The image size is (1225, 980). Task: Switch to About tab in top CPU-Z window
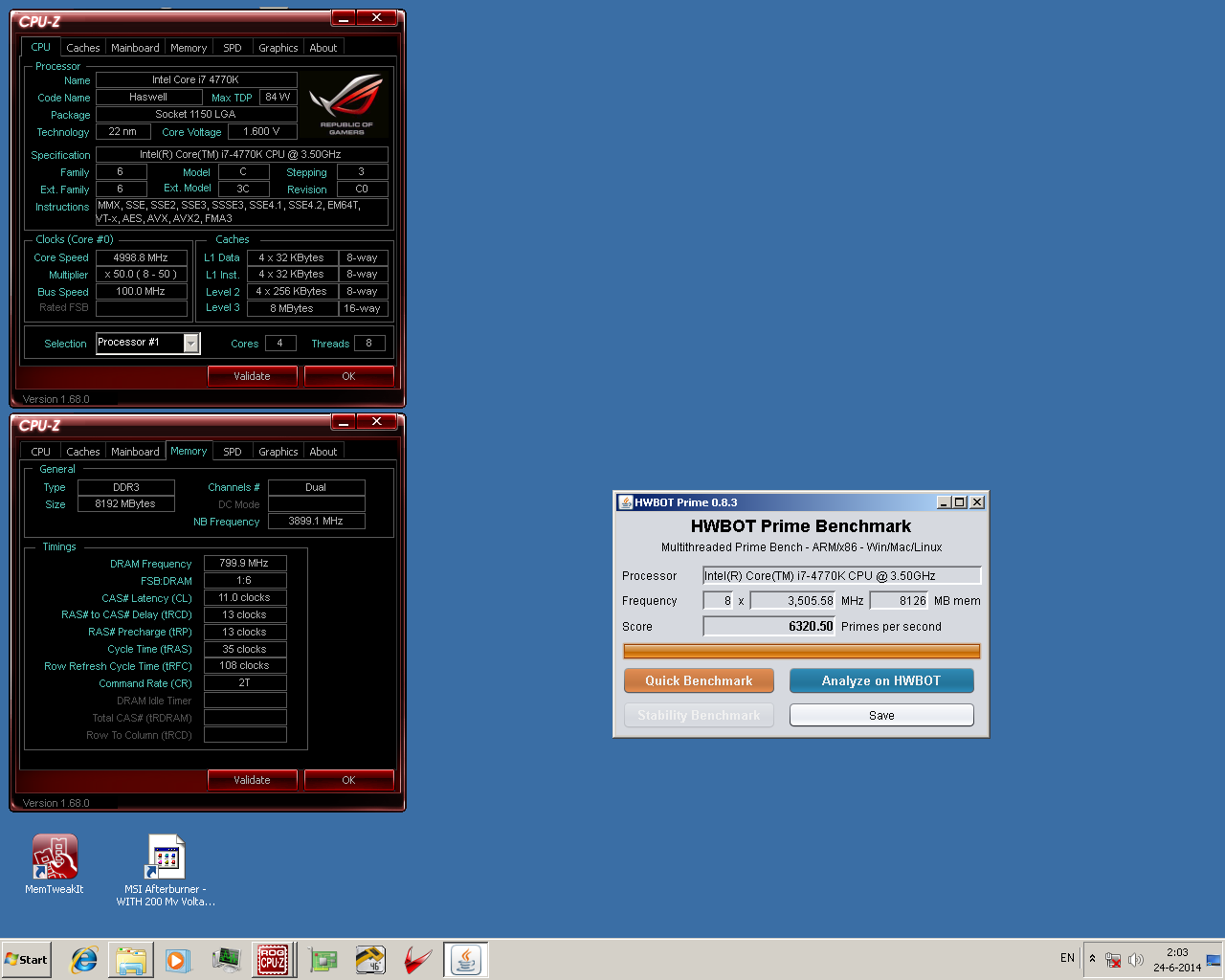323,48
